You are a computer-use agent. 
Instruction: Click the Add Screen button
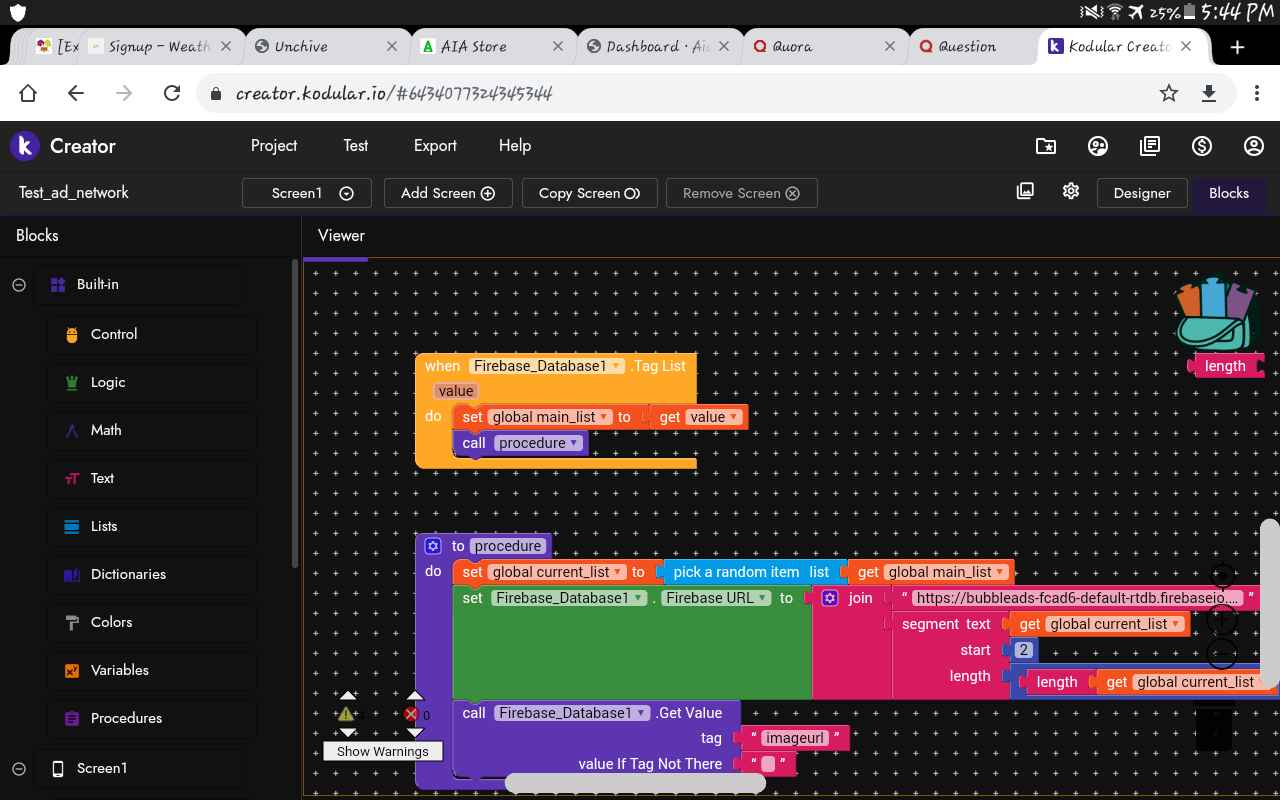448,193
